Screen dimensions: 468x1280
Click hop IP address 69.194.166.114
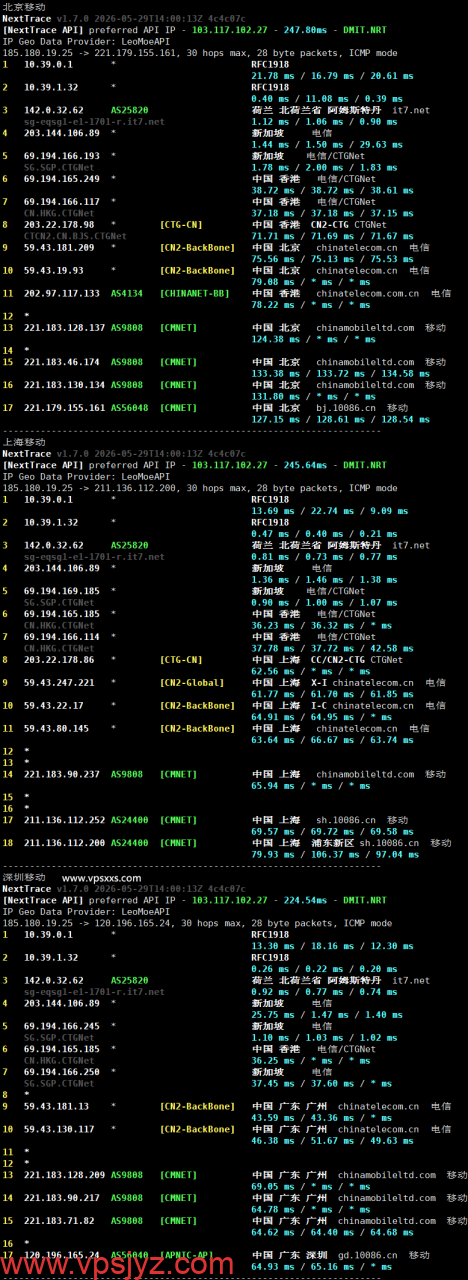[x=62, y=636]
